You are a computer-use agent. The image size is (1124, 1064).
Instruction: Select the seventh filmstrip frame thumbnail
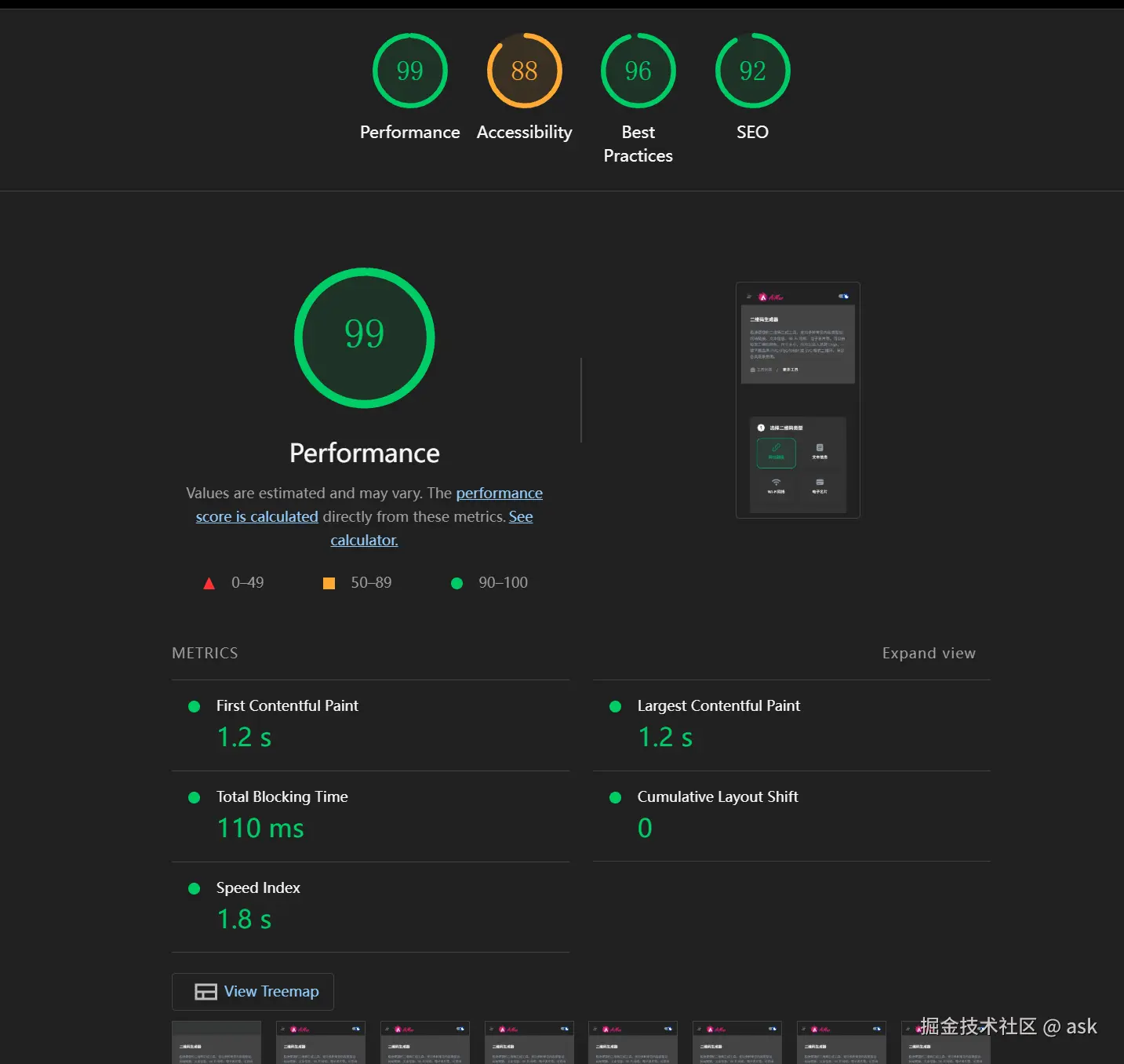[x=842, y=1042]
